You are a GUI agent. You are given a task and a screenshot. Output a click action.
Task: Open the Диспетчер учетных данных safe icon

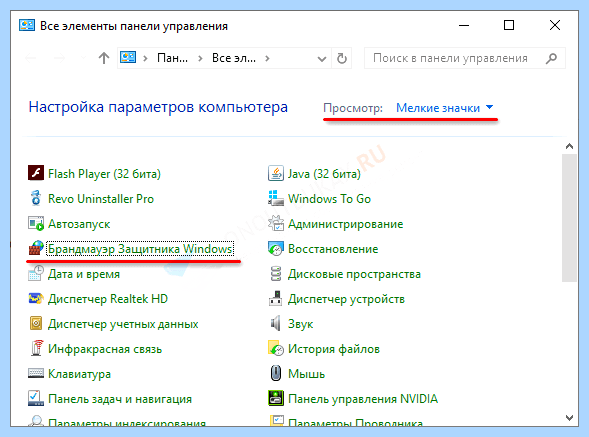(36, 323)
